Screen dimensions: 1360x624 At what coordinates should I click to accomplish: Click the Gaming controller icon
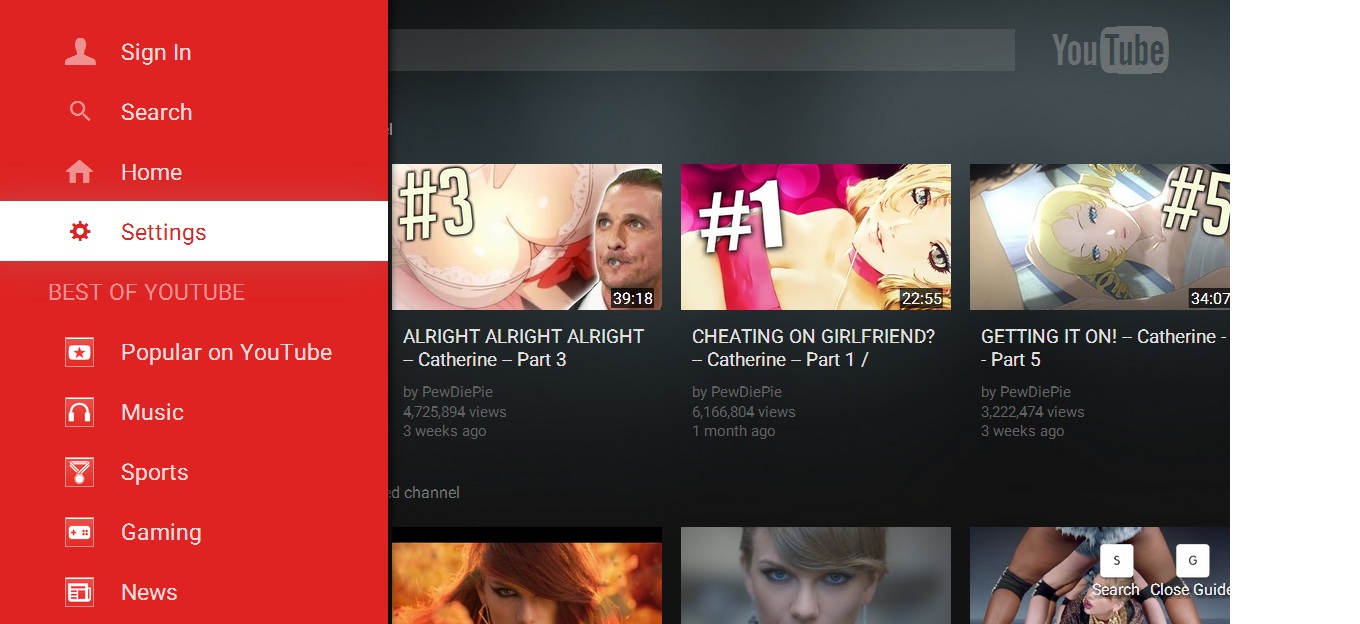[80, 532]
